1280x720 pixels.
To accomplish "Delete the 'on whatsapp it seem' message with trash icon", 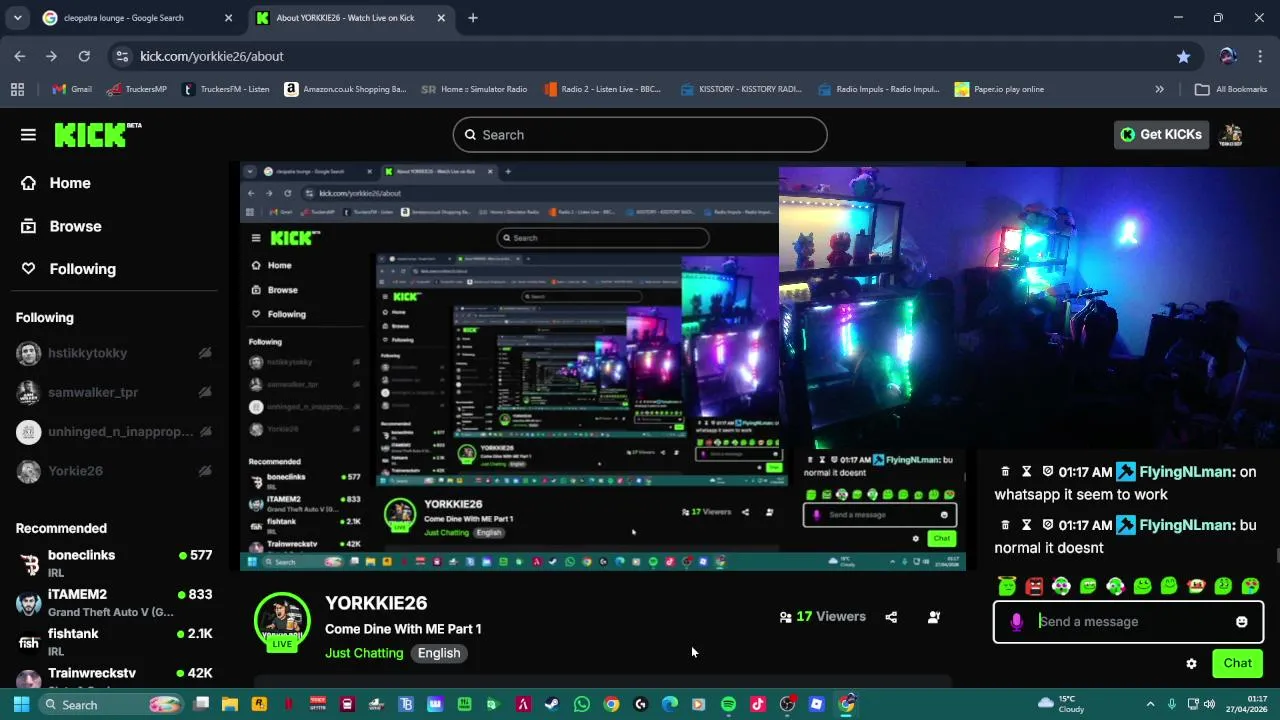I will tap(1005, 472).
